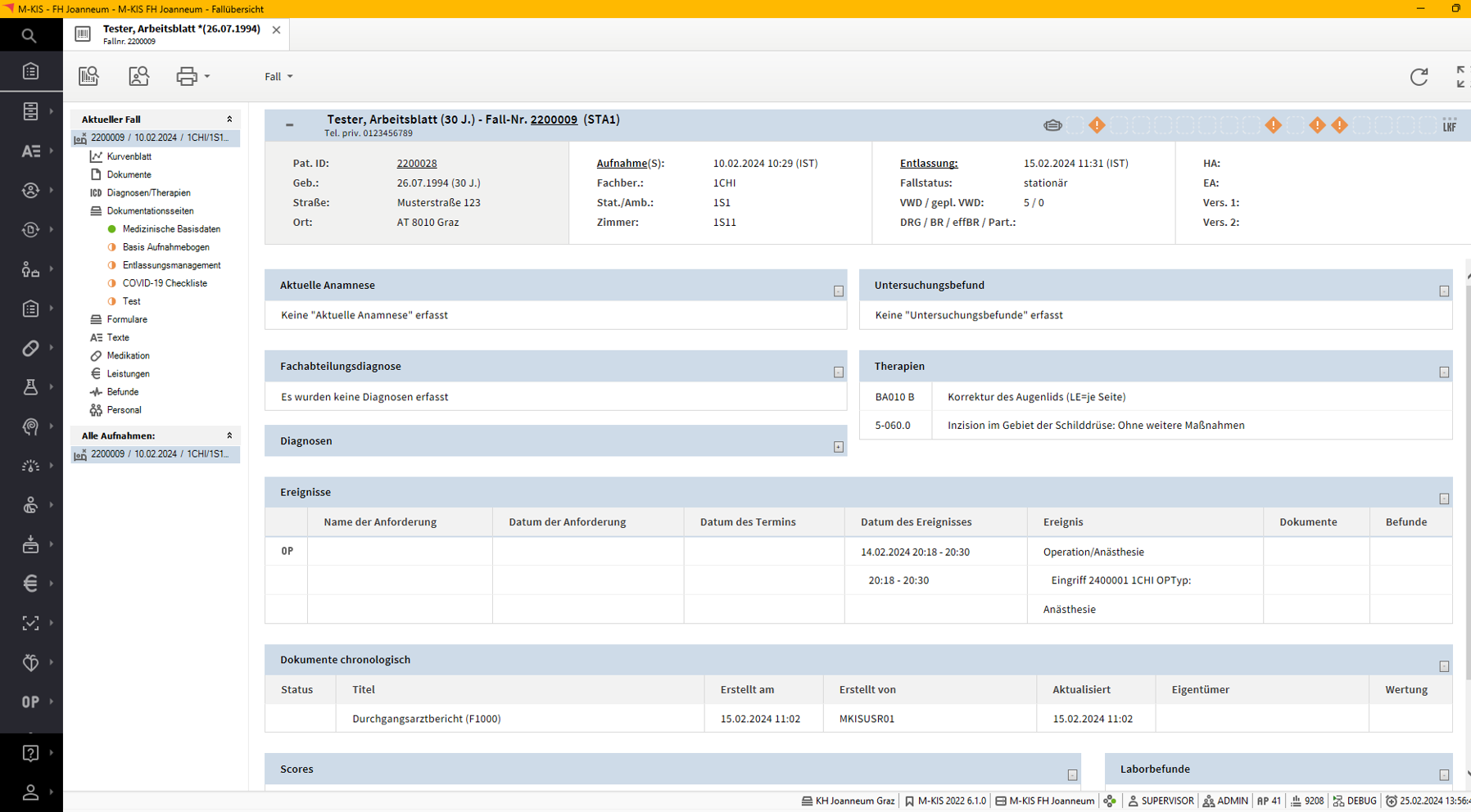
Task: Toggle Fachabteilungsdiagnose panel box
Action: coord(838,372)
